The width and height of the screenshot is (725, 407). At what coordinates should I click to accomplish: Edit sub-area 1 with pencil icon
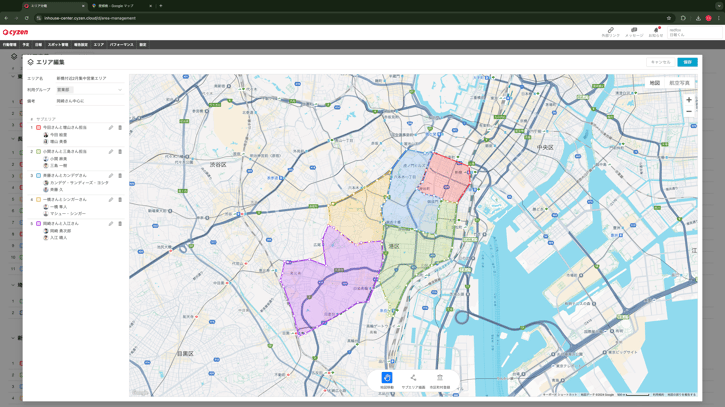point(111,128)
